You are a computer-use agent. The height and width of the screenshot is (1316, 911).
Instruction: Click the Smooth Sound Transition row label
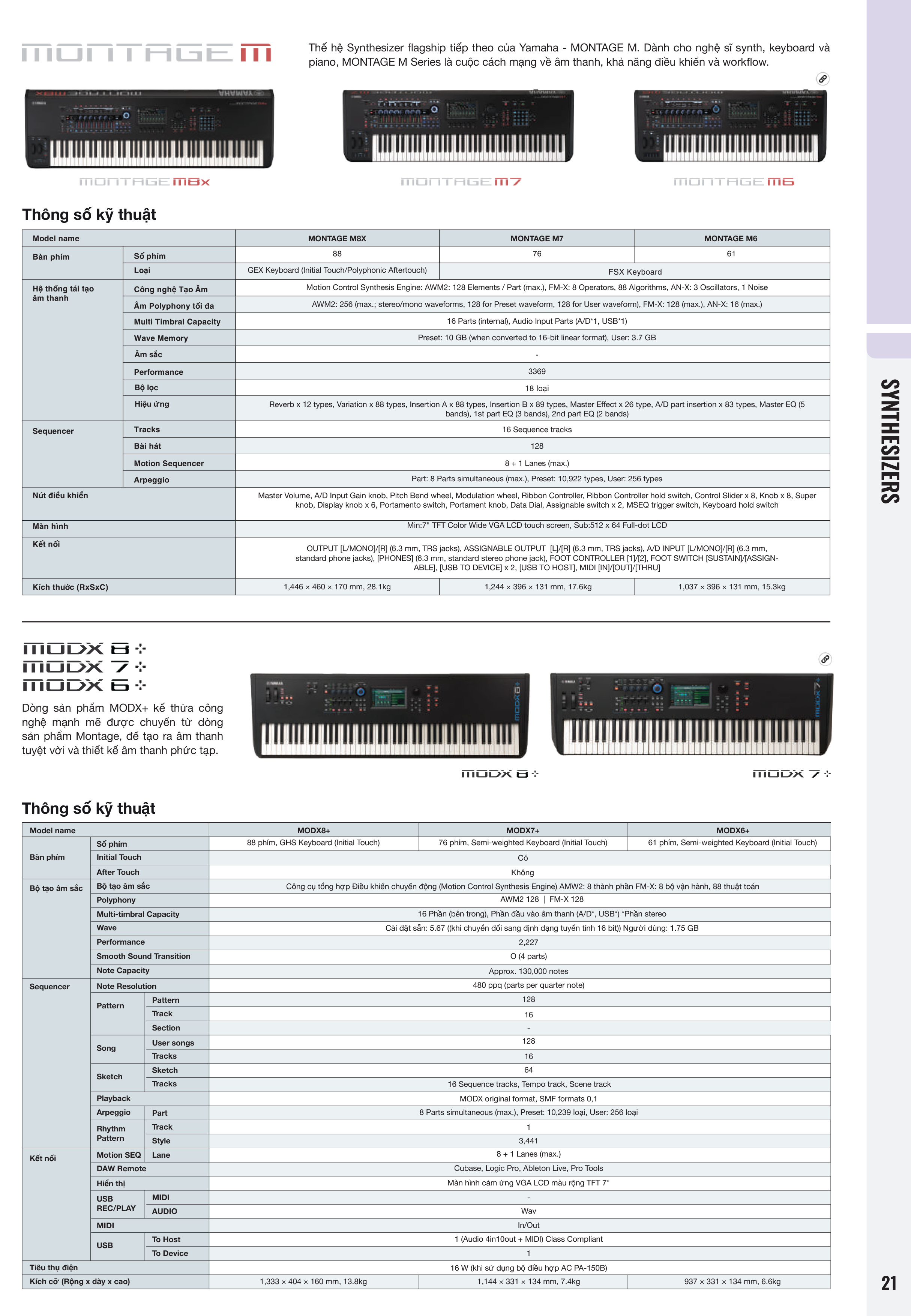tap(143, 956)
